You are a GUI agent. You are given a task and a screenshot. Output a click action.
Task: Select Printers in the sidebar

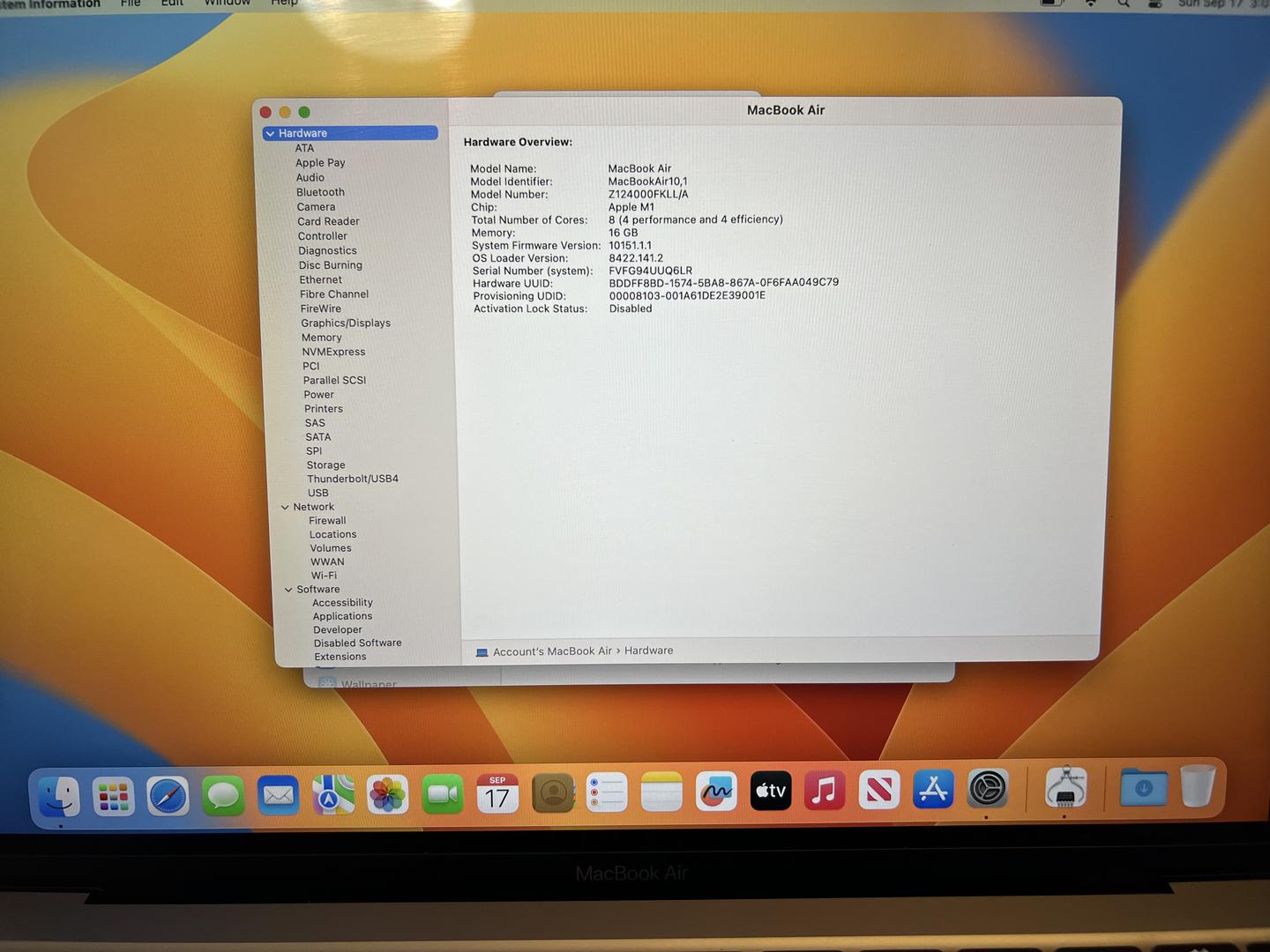(x=324, y=409)
